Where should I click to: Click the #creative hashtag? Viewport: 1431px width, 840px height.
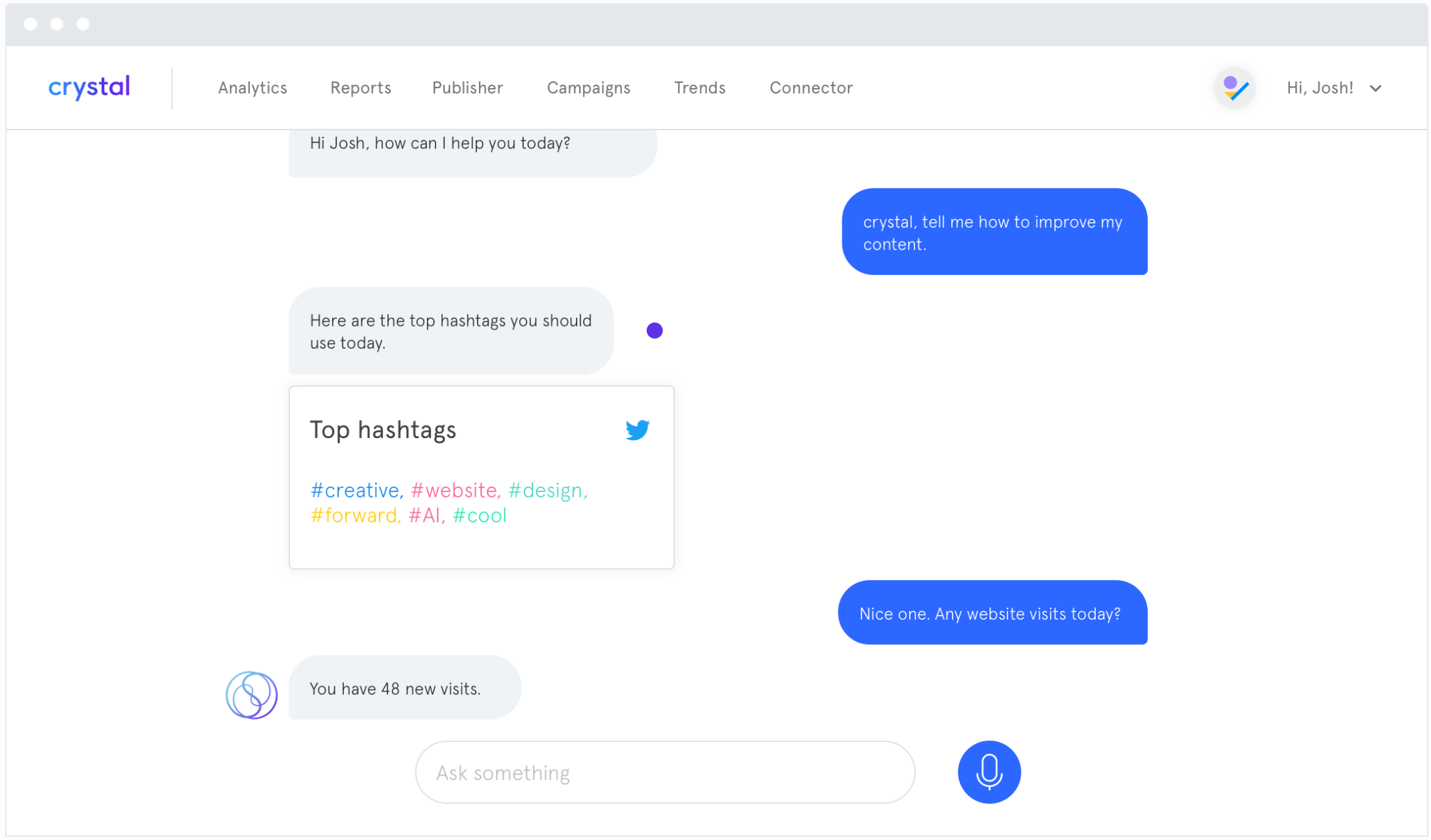point(355,491)
